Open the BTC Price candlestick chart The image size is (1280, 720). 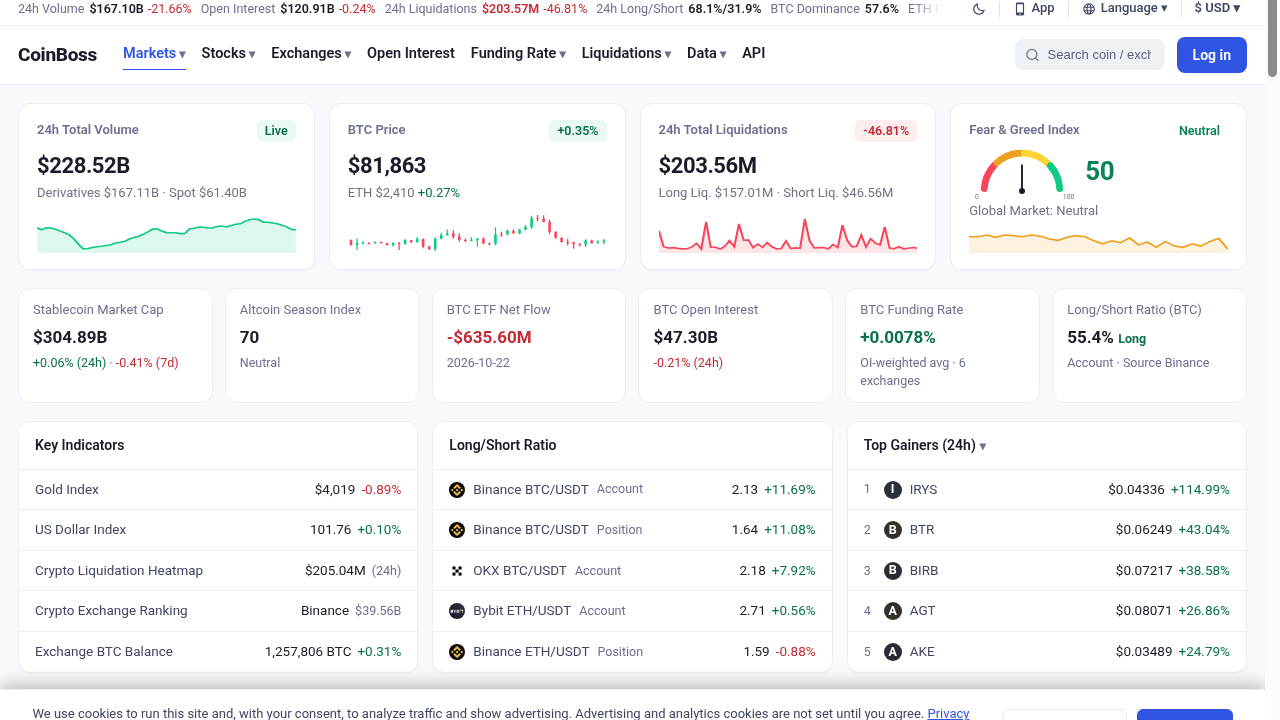point(477,233)
